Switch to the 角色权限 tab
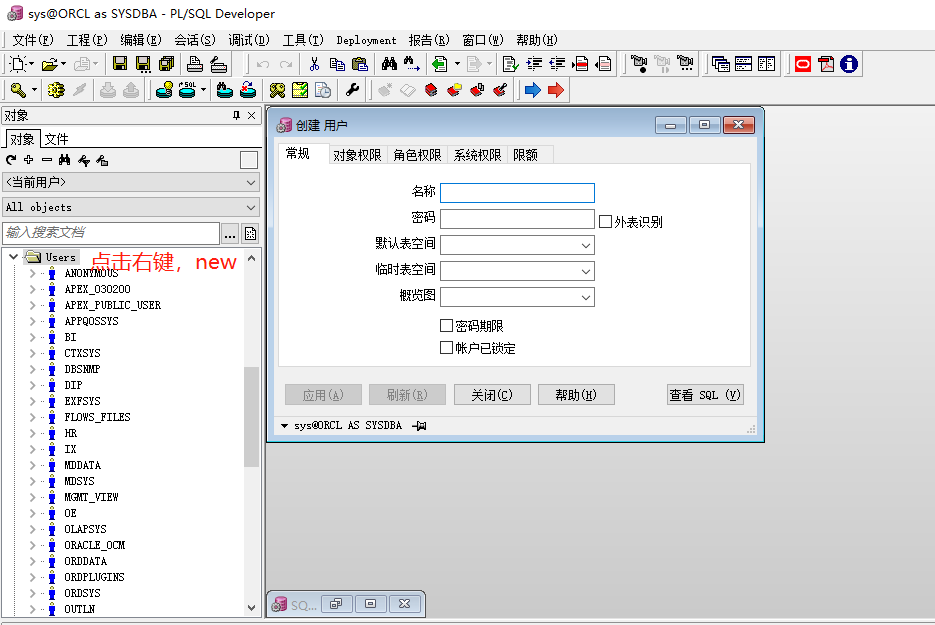The height and width of the screenshot is (625, 935). [x=417, y=155]
